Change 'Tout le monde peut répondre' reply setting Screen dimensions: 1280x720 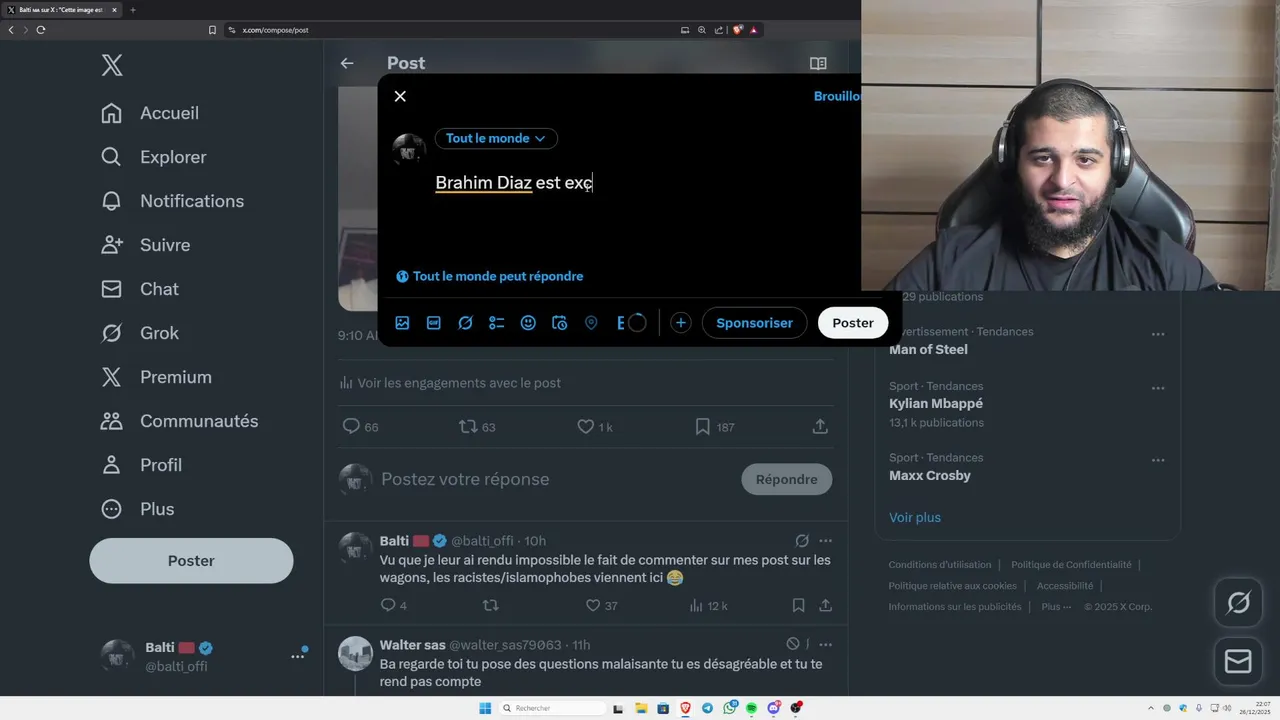[490, 276]
